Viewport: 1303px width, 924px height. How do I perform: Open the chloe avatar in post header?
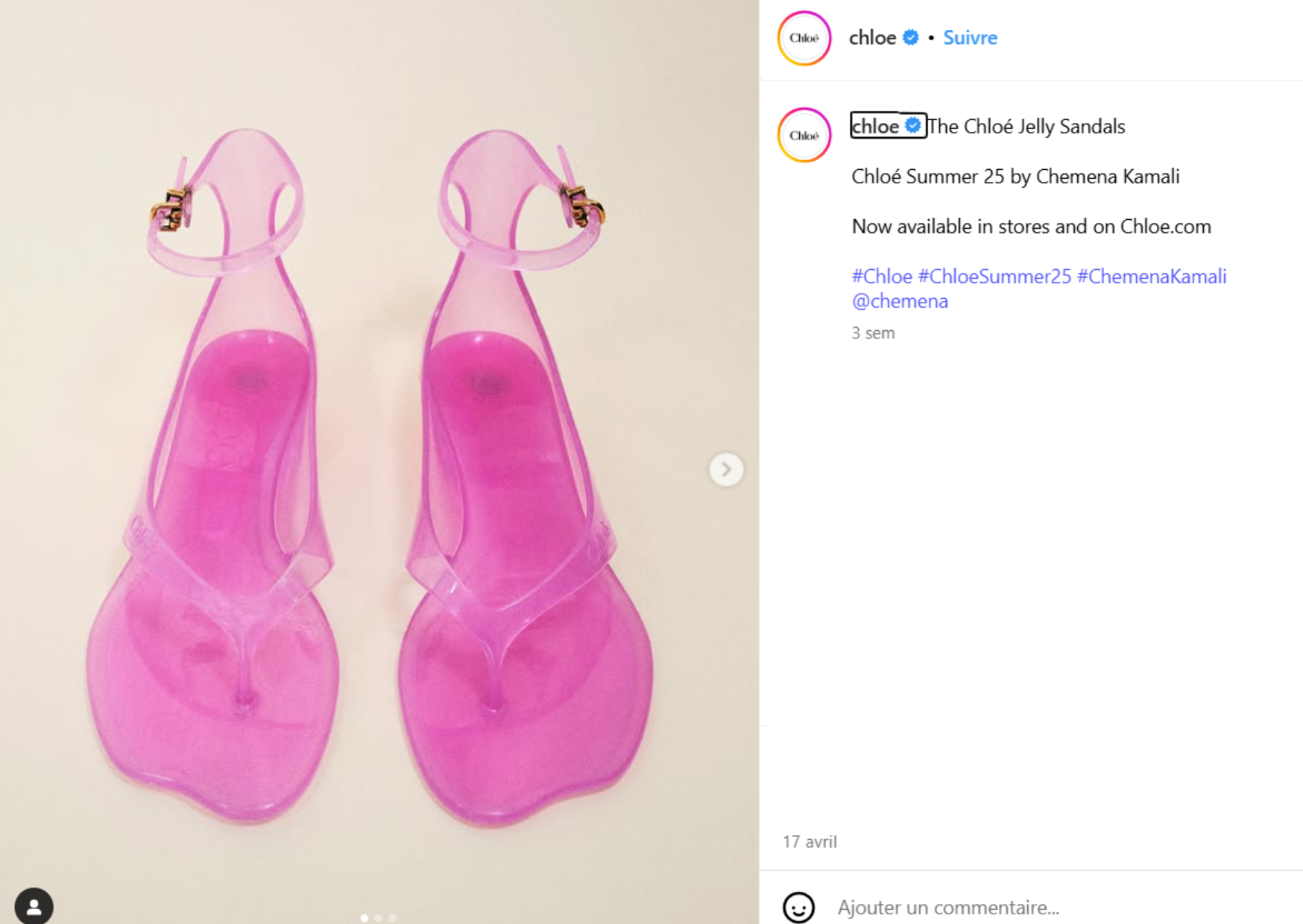(804, 38)
